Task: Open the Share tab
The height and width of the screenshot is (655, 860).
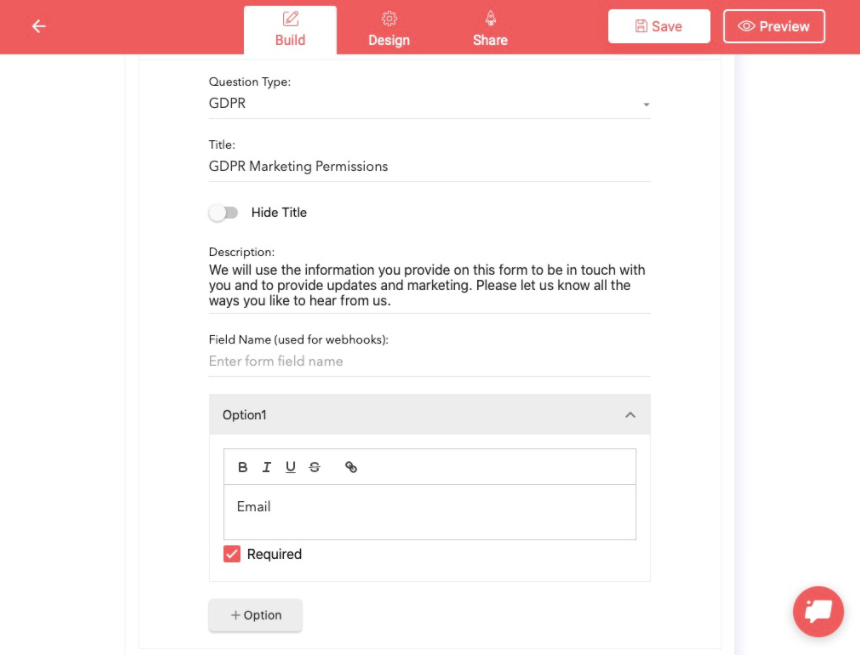Action: 490,30
